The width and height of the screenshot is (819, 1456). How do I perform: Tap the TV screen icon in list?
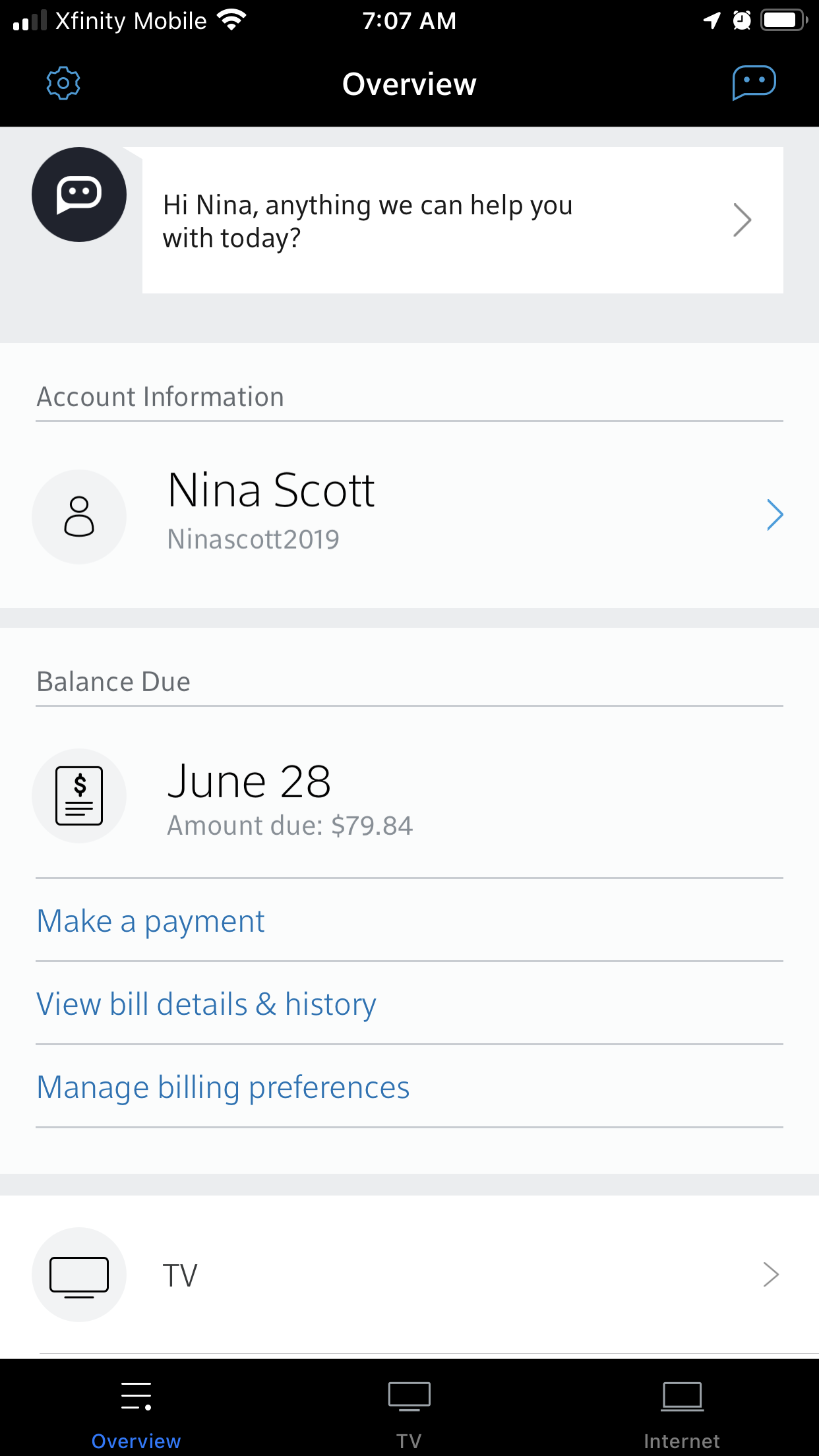tap(79, 1275)
